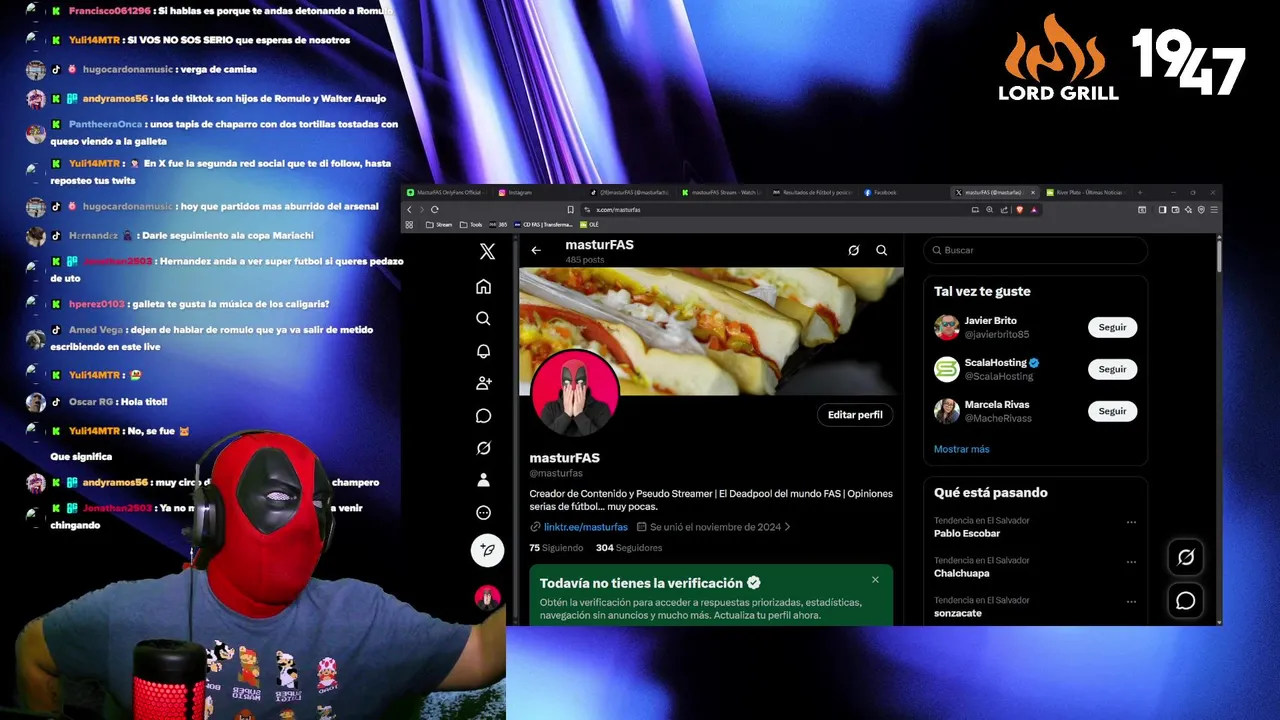
Task: Open floating messages button at bottom right
Action: pos(1185,601)
